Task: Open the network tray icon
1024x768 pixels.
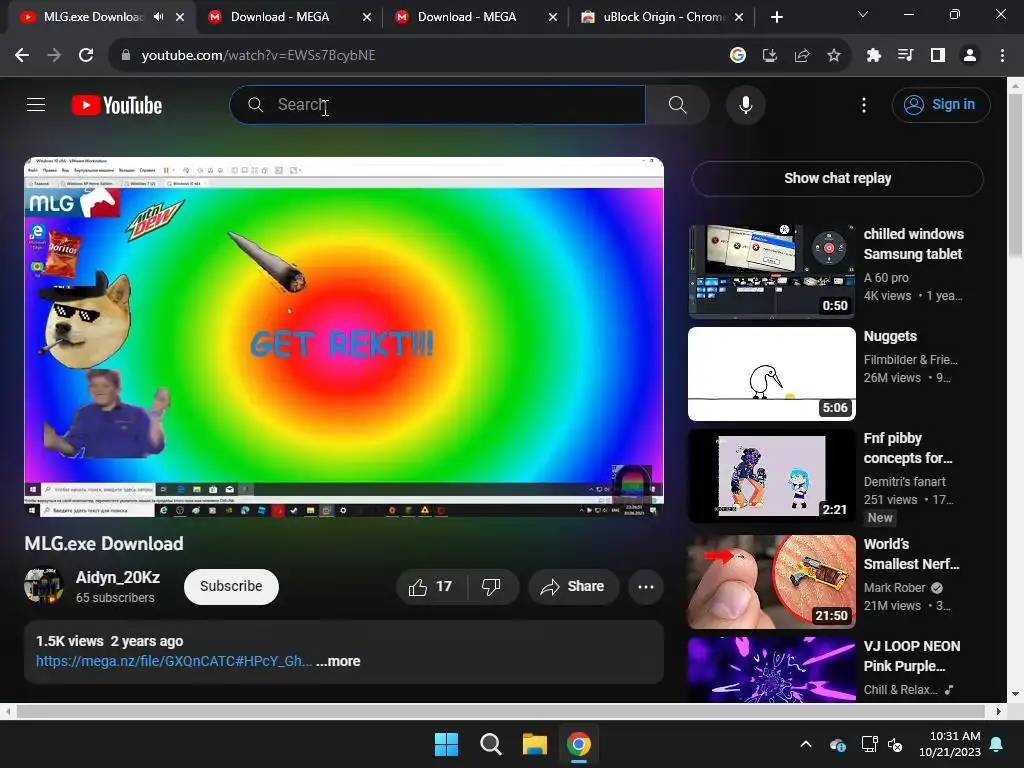Action: [869, 744]
